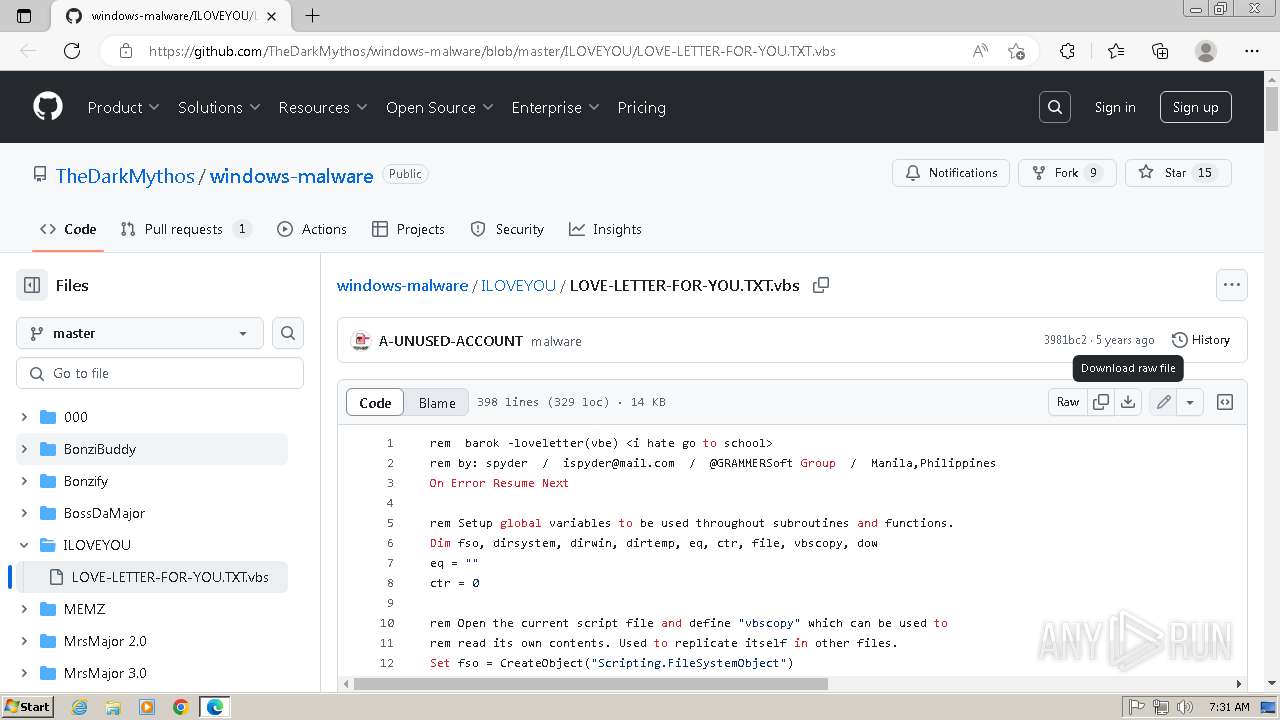
Task: Open the browser extensions icon
Action: 1067,51
